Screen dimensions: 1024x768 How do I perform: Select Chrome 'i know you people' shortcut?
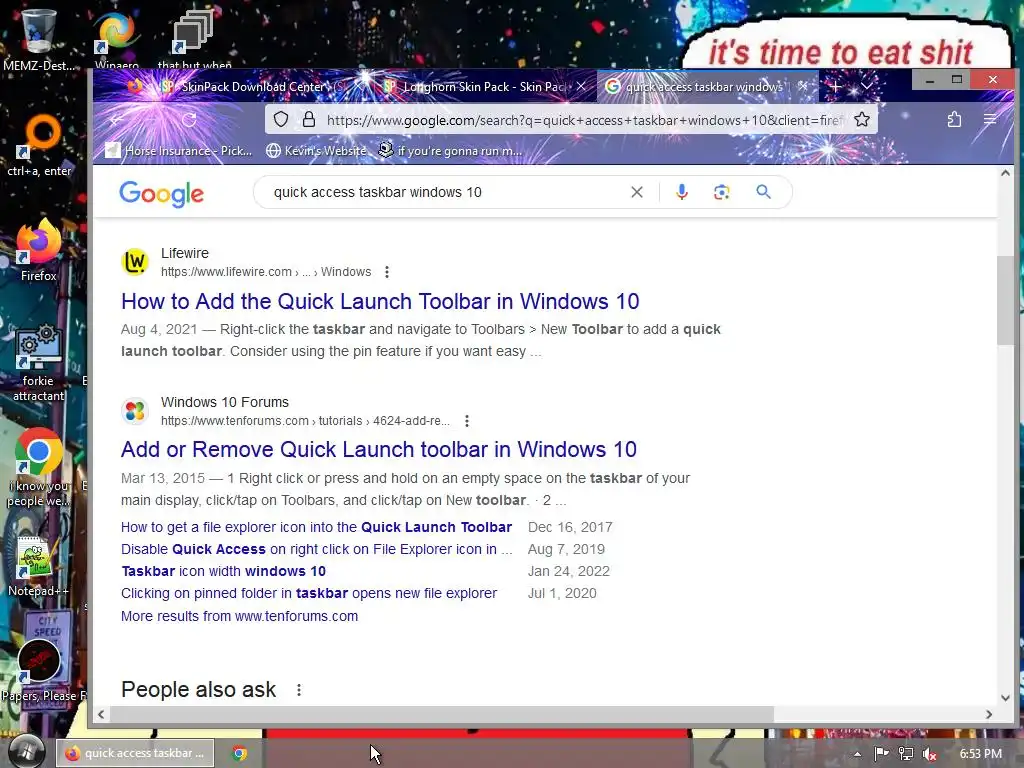(x=38, y=468)
